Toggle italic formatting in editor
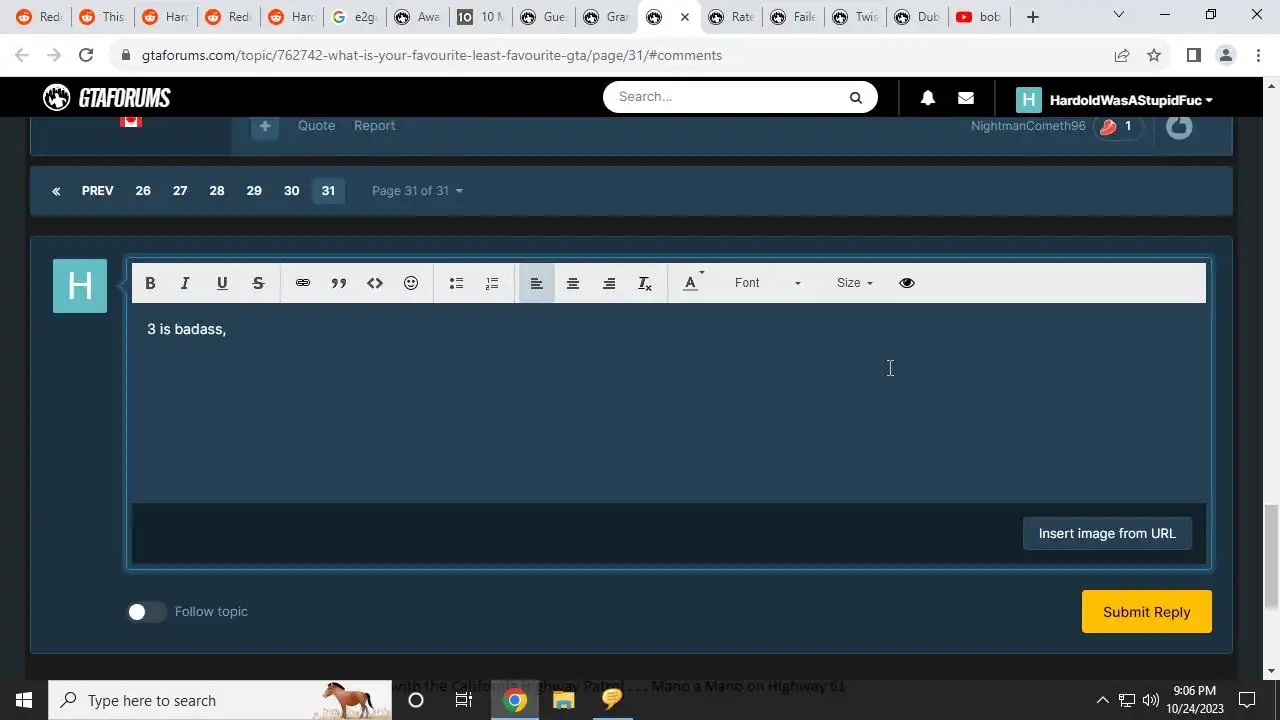 coord(185,283)
